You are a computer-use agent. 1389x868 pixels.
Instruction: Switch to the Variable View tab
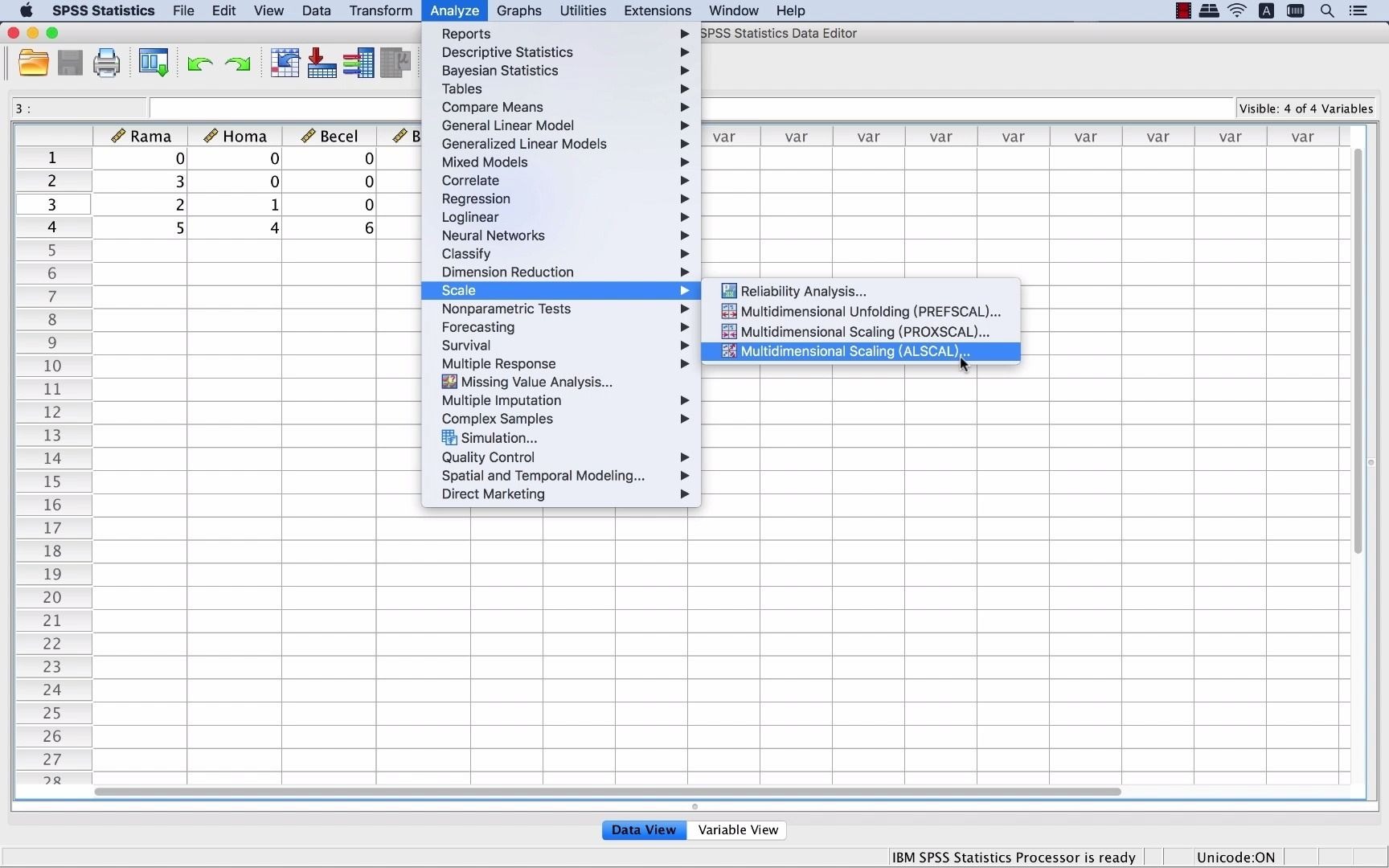(x=737, y=830)
